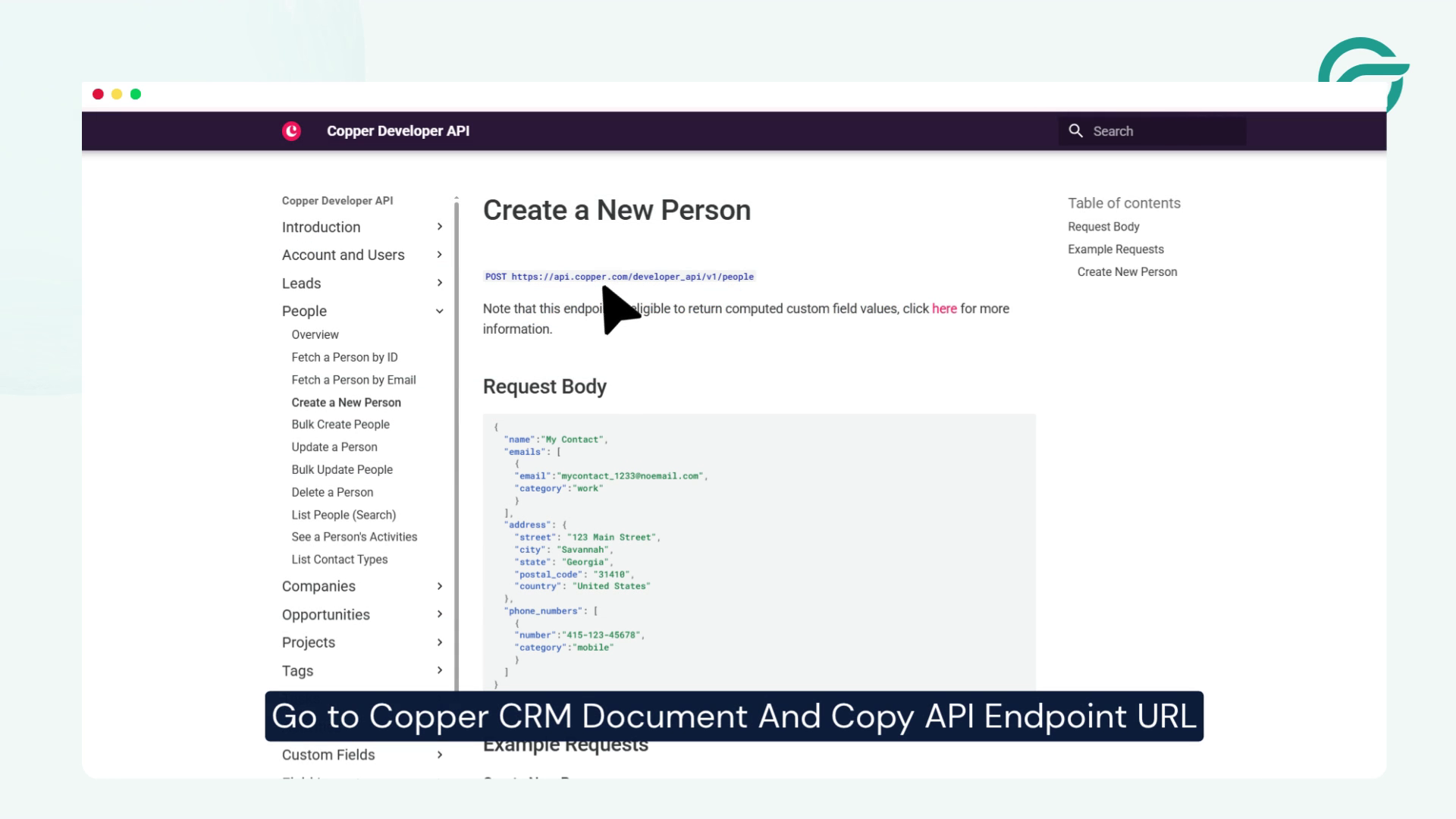Viewport: 1456px width, 819px height.
Task: Open the Companies sidebar item
Action: pyautogui.click(x=318, y=586)
